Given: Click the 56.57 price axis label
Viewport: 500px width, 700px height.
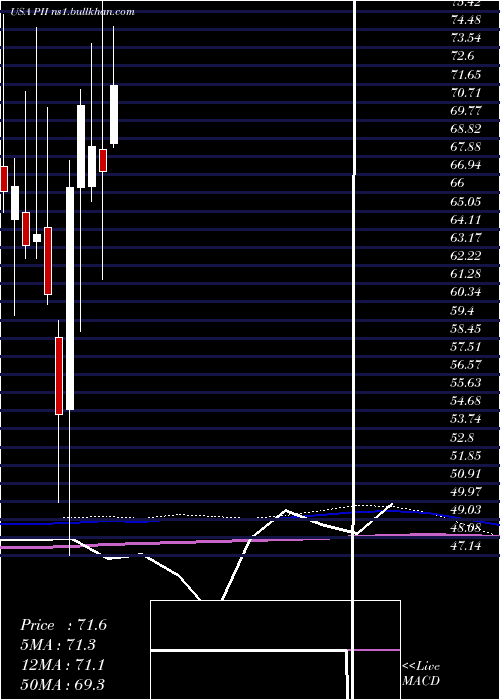Looking at the screenshot, I should [x=466, y=364].
